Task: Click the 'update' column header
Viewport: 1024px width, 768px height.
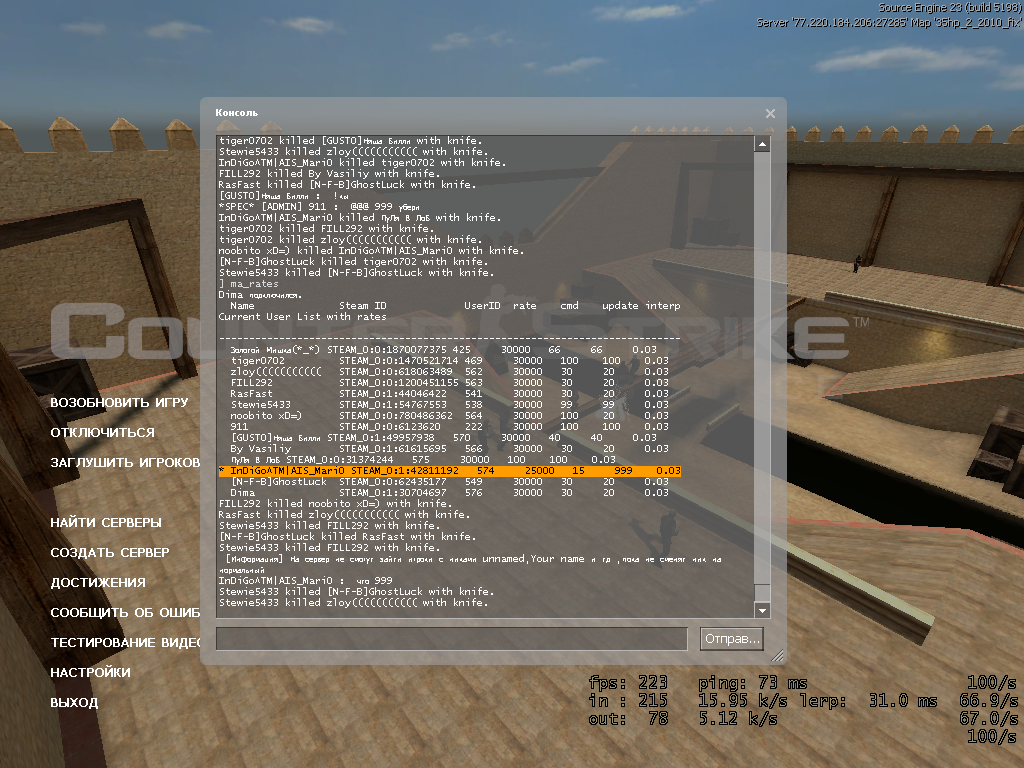Action: [620, 306]
